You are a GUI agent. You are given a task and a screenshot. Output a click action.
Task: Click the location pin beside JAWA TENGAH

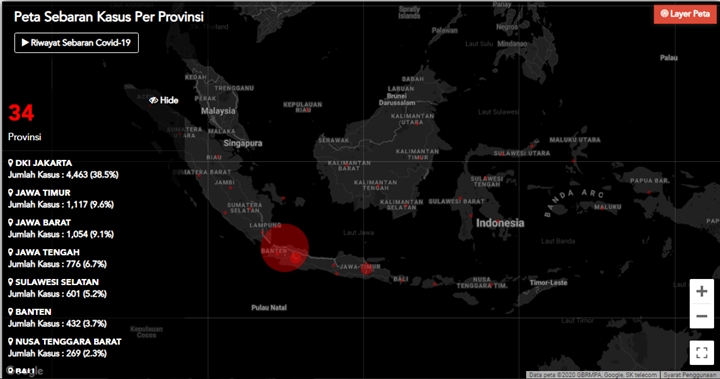click(11, 252)
